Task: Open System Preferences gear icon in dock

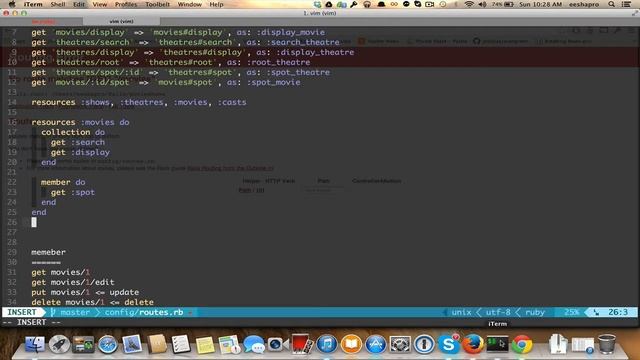Action: 400,344
